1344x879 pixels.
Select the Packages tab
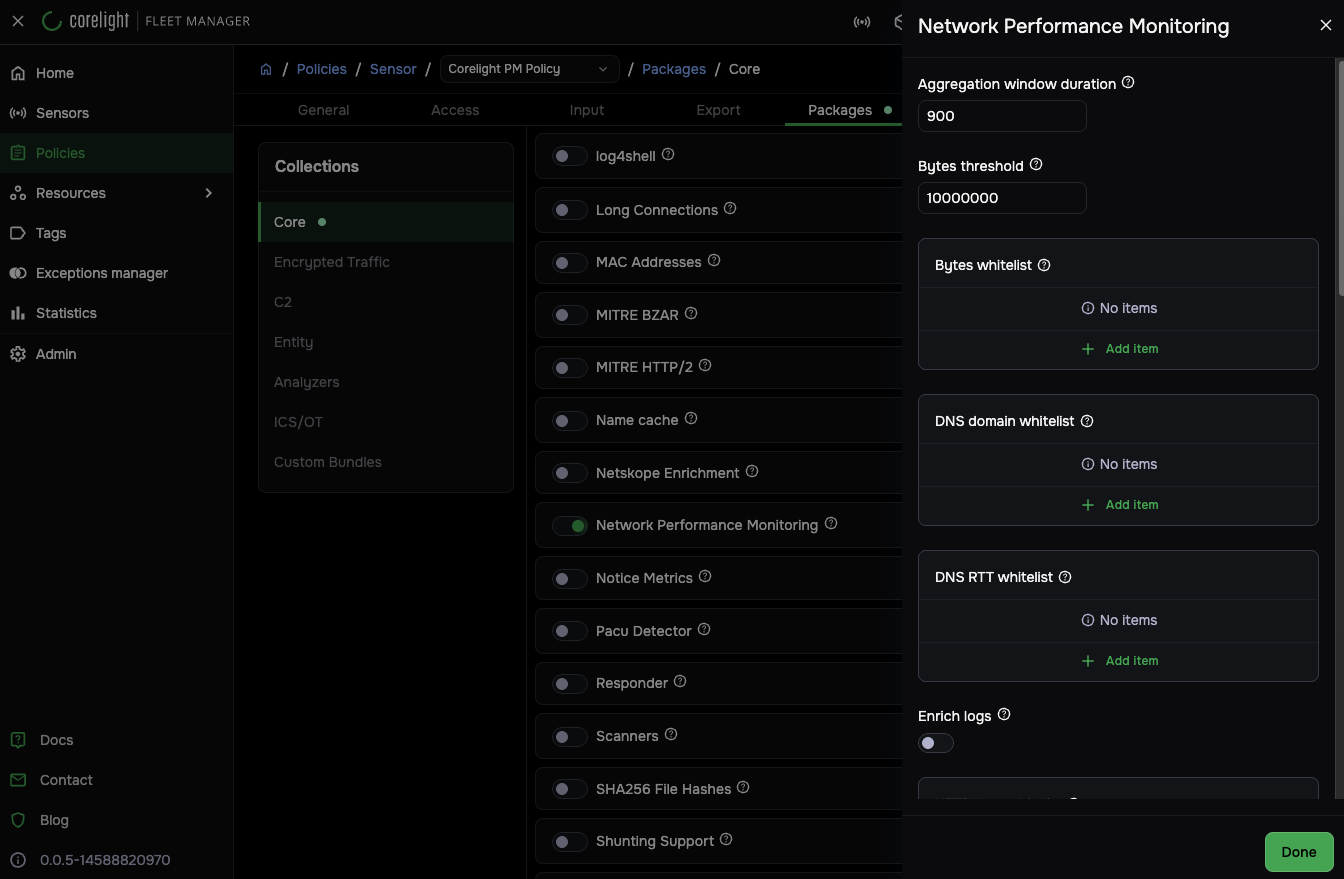pos(840,110)
